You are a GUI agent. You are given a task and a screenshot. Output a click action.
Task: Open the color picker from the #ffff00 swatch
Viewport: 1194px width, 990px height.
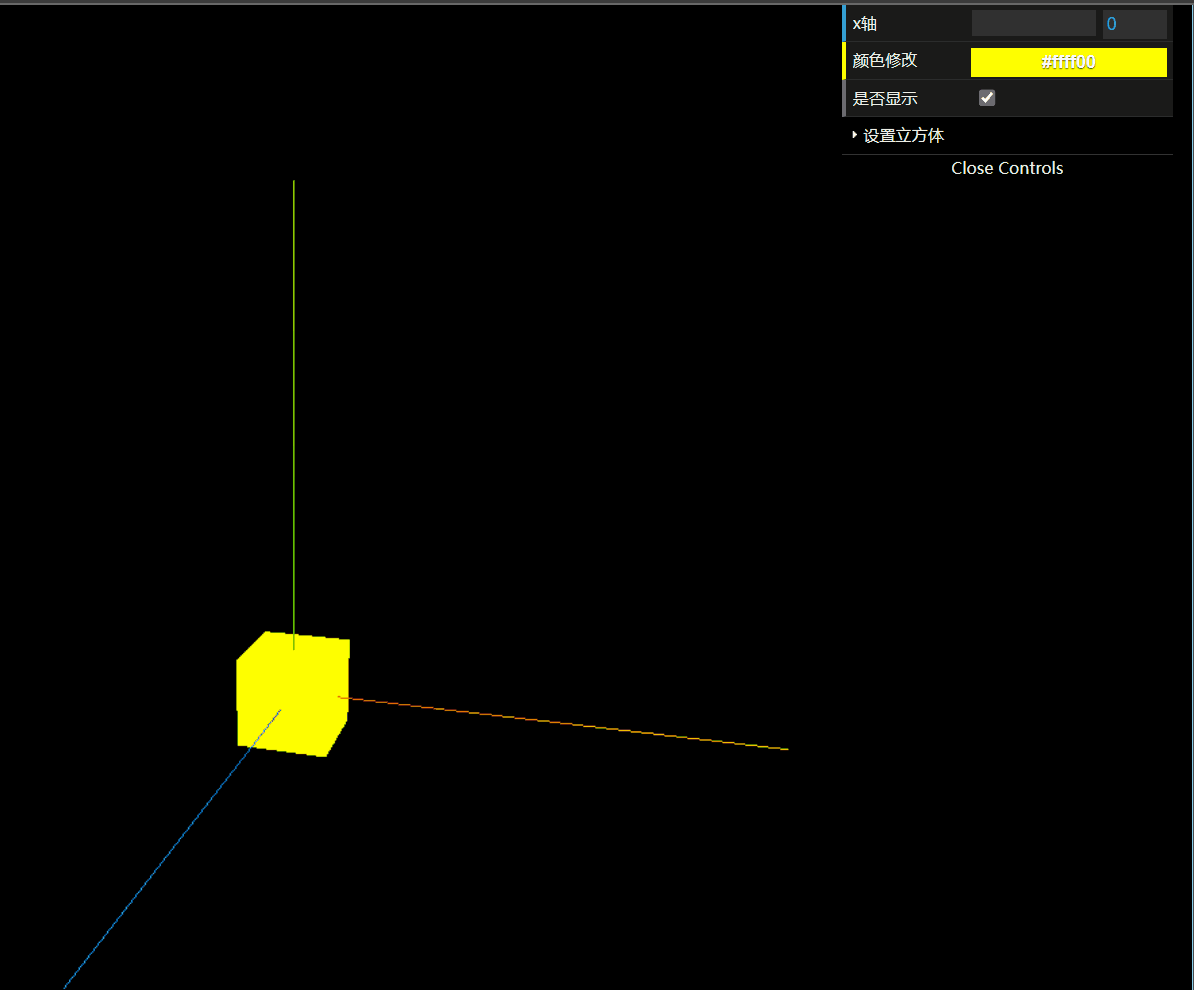pos(1068,62)
